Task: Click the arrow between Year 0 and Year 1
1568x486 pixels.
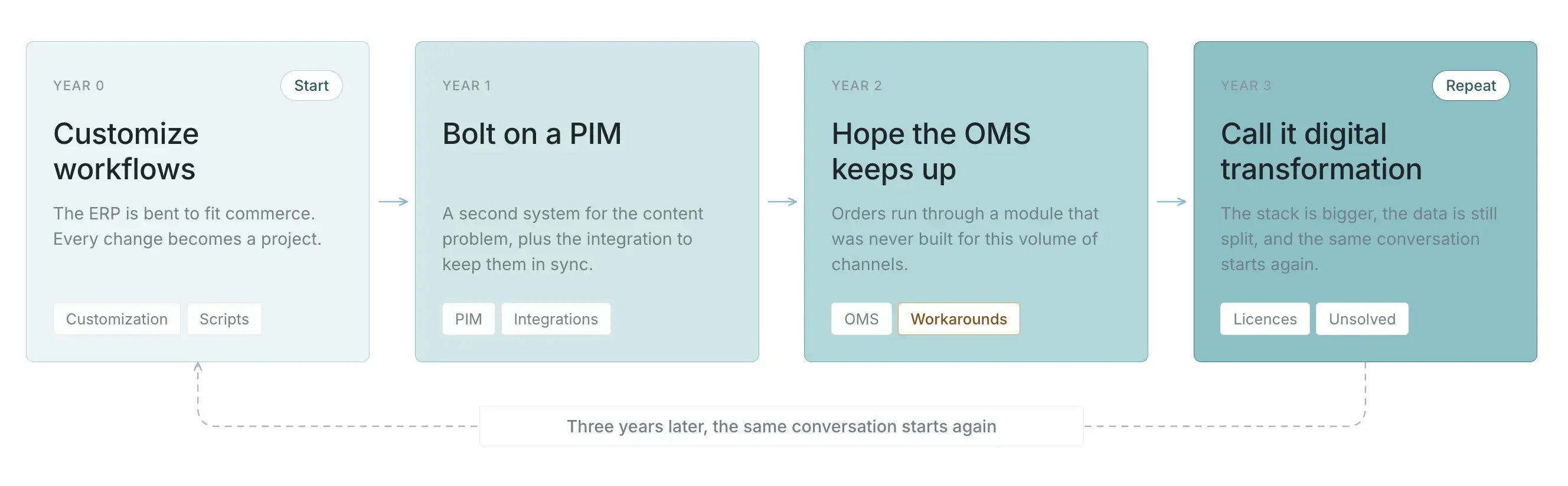Action: 393,201
